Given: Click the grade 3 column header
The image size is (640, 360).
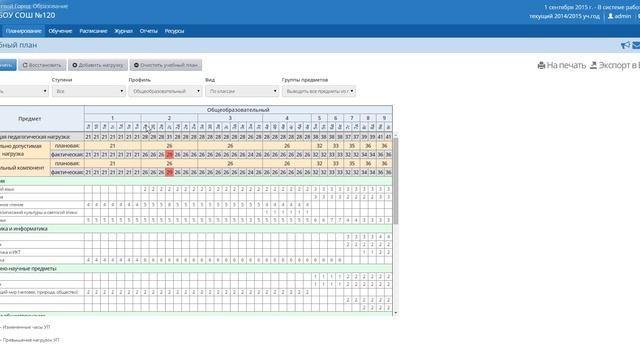Looking at the screenshot, I should (230, 118).
